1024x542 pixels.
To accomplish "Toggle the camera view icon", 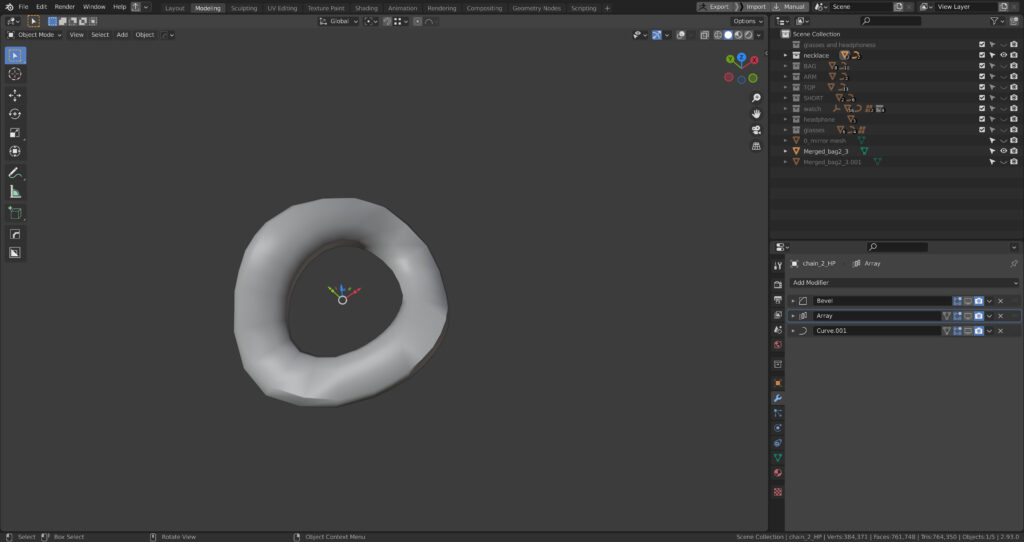I will [756, 130].
